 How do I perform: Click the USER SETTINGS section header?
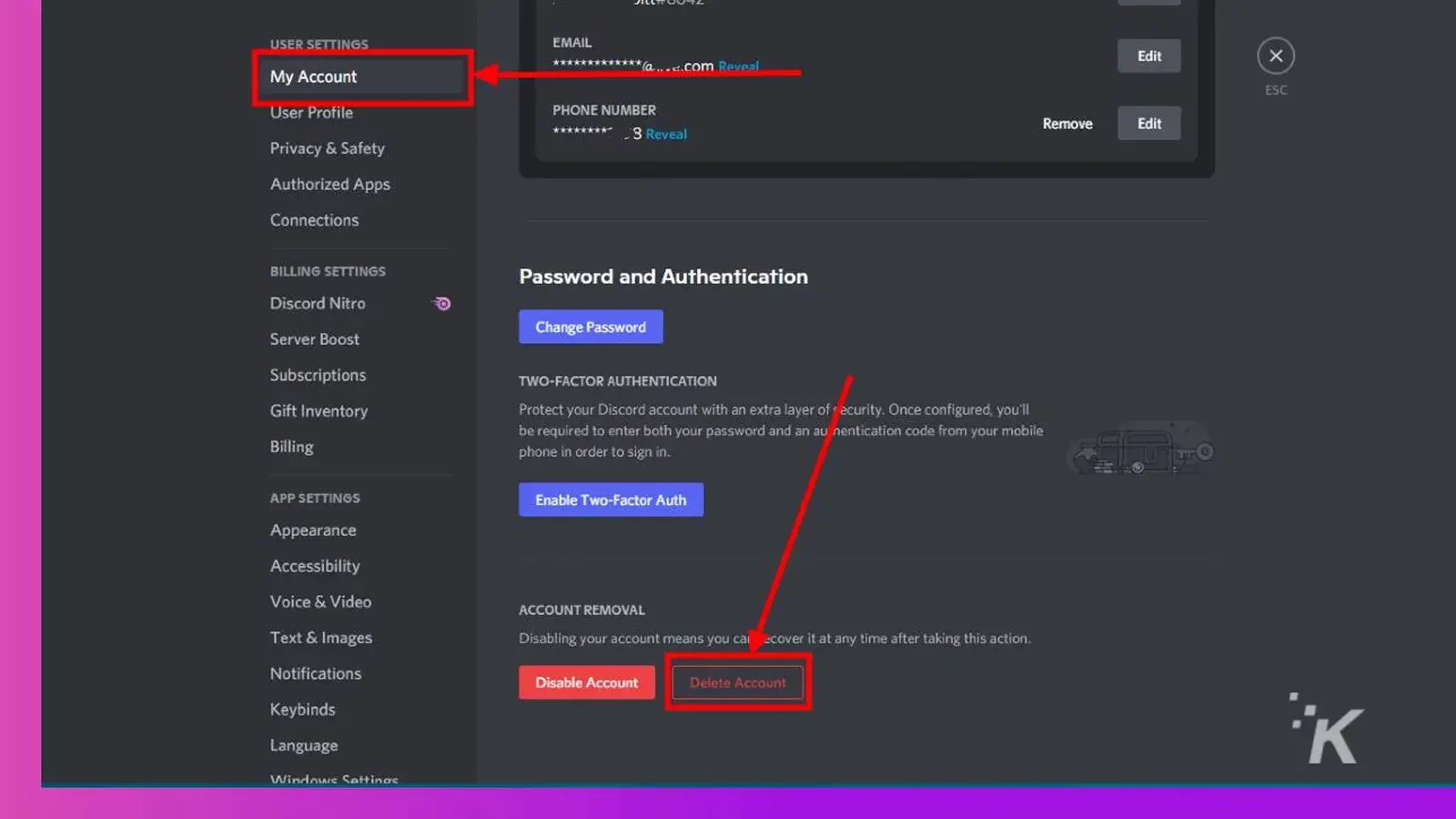tap(318, 45)
